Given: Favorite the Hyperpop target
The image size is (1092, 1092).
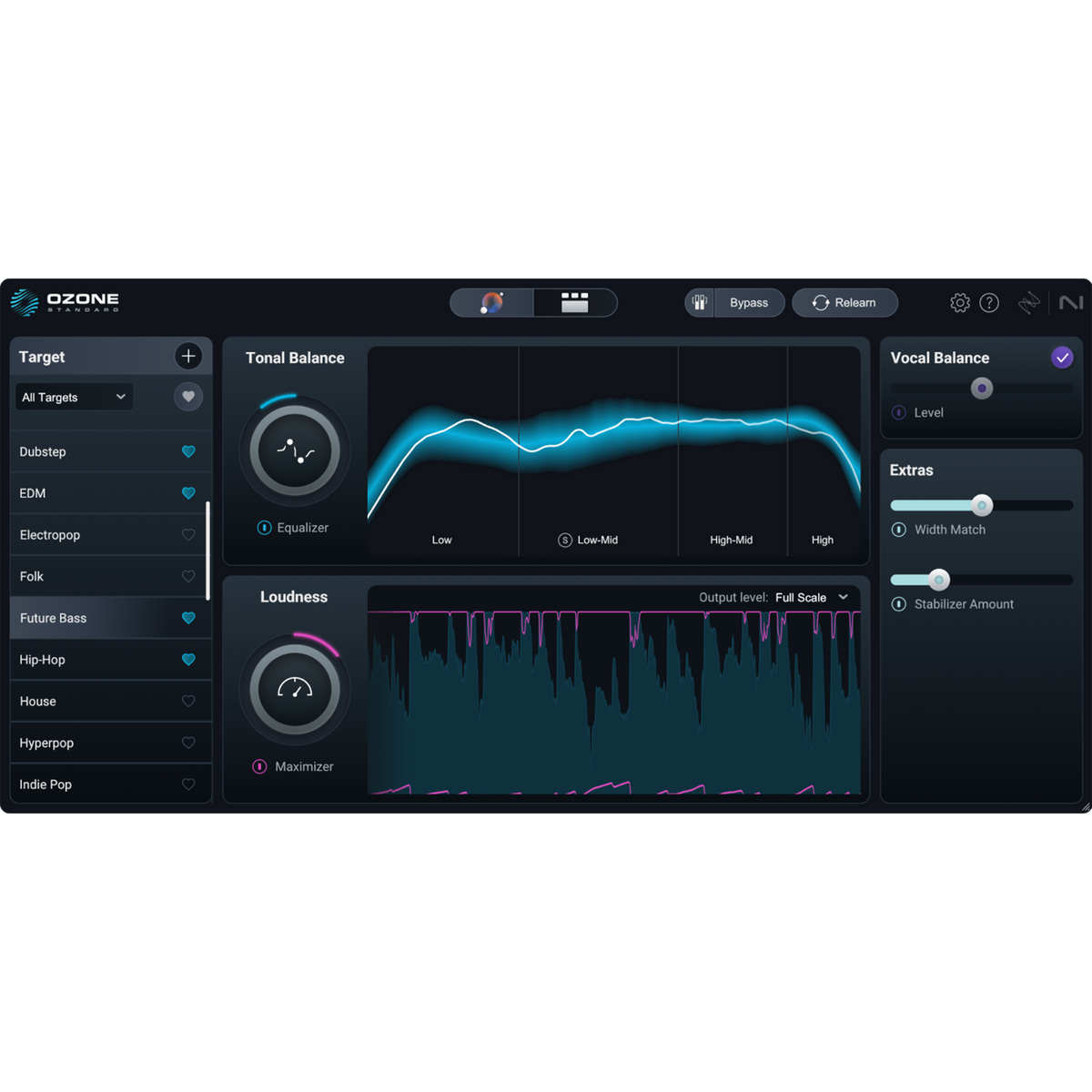Looking at the screenshot, I should click(x=188, y=743).
